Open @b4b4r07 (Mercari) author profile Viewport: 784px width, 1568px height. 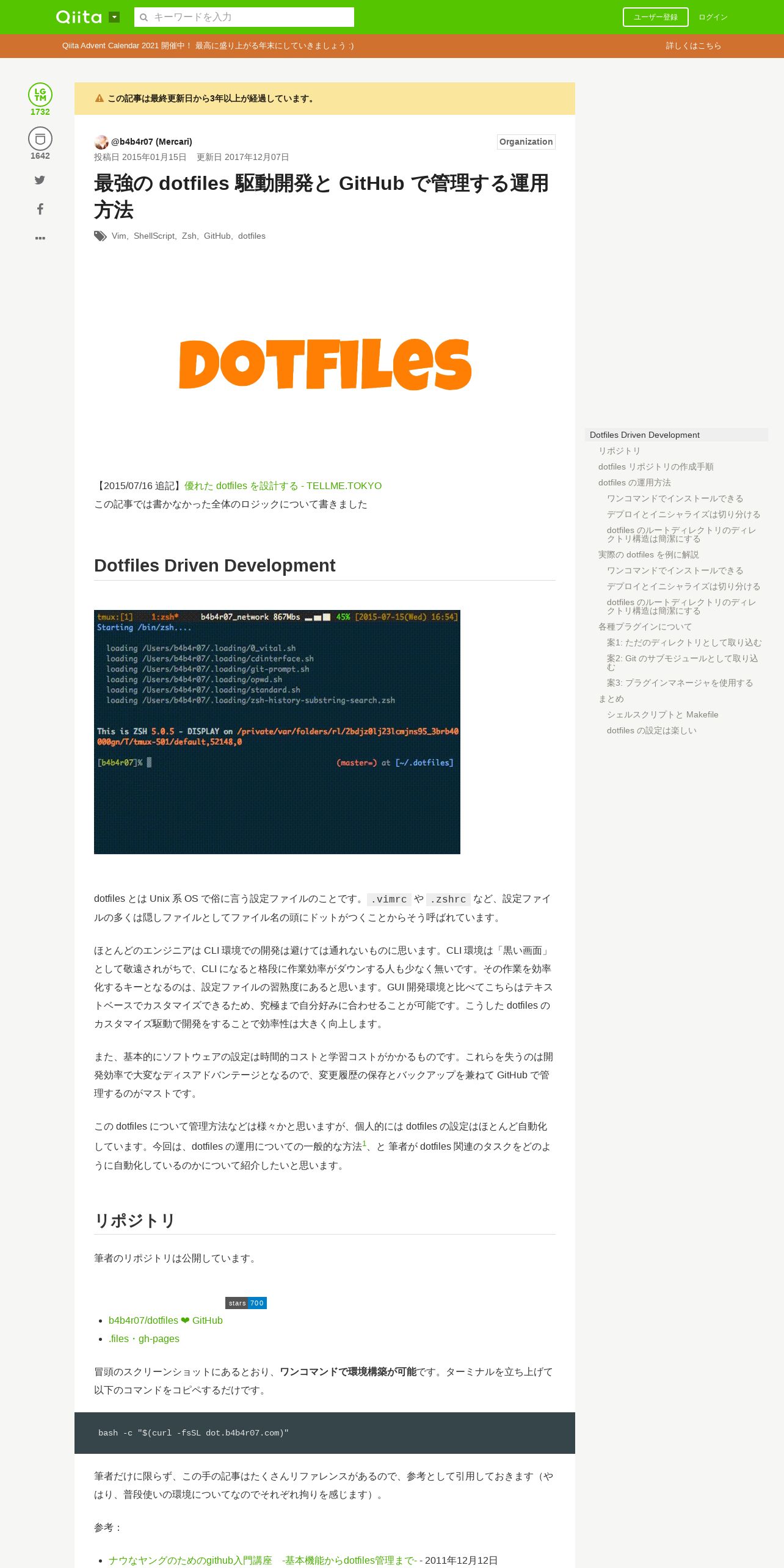click(x=151, y=142)
